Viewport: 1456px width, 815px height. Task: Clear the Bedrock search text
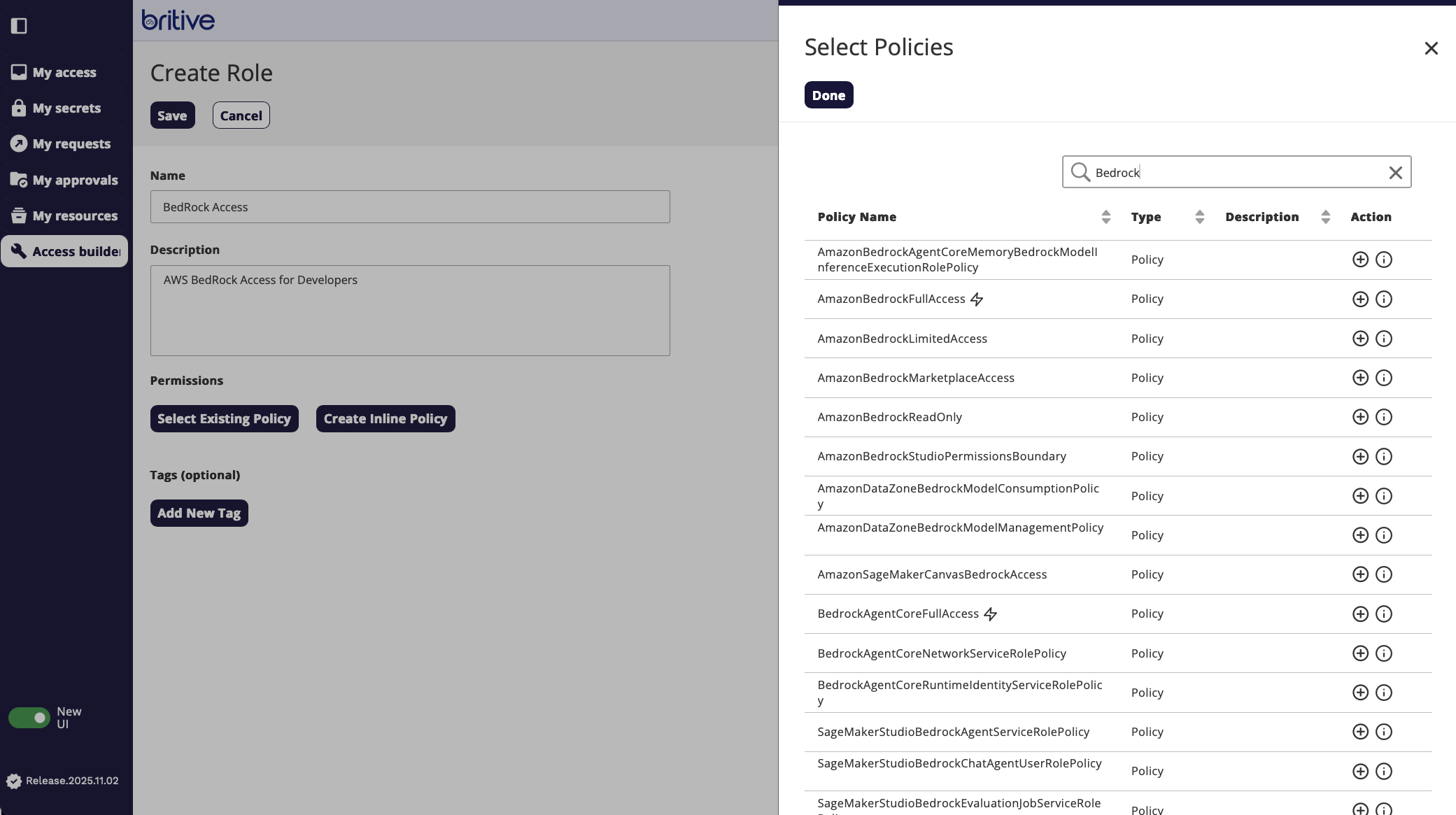[x=1395, y=173]
